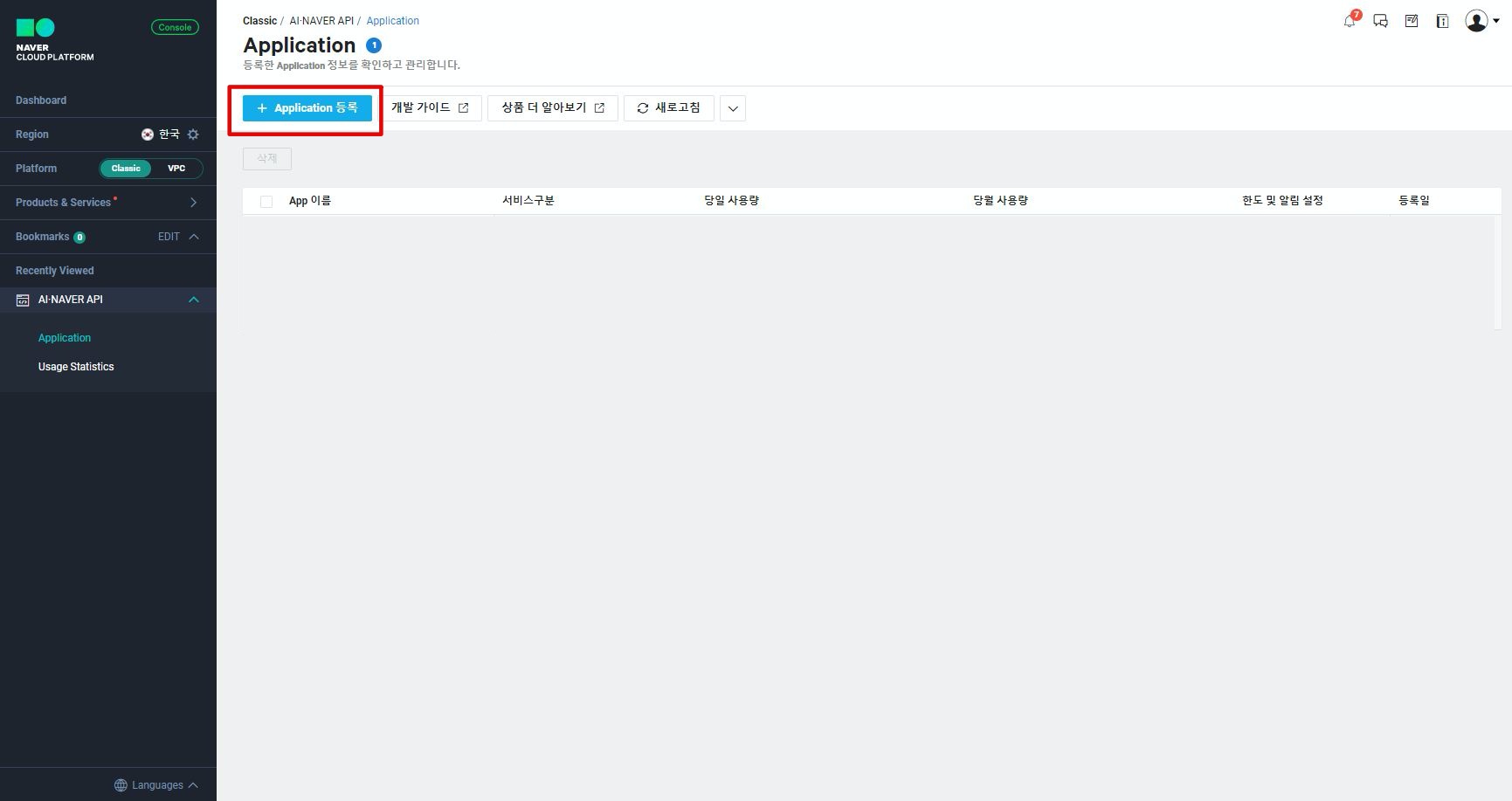Click the Naver Cloud Platform logo
This screenshot has height=801, width=1512.
[x=55, y=40]
